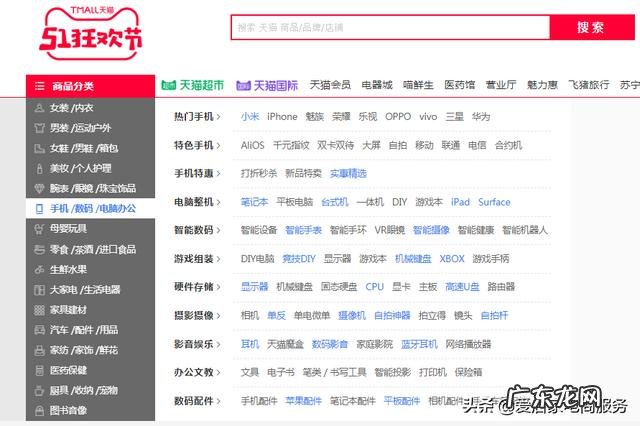Click the green 天猫超市 cat icon

[x=169, y=85]
